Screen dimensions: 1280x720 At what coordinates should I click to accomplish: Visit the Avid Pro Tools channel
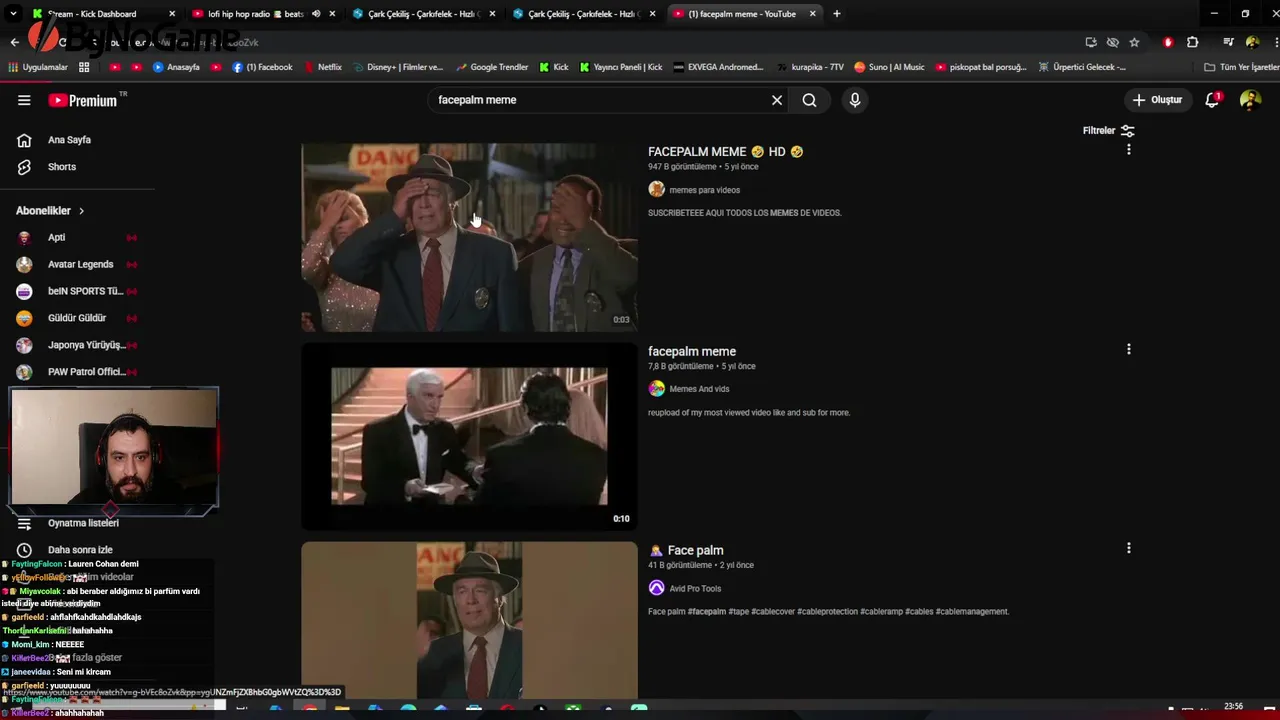[x=695, y=588]
